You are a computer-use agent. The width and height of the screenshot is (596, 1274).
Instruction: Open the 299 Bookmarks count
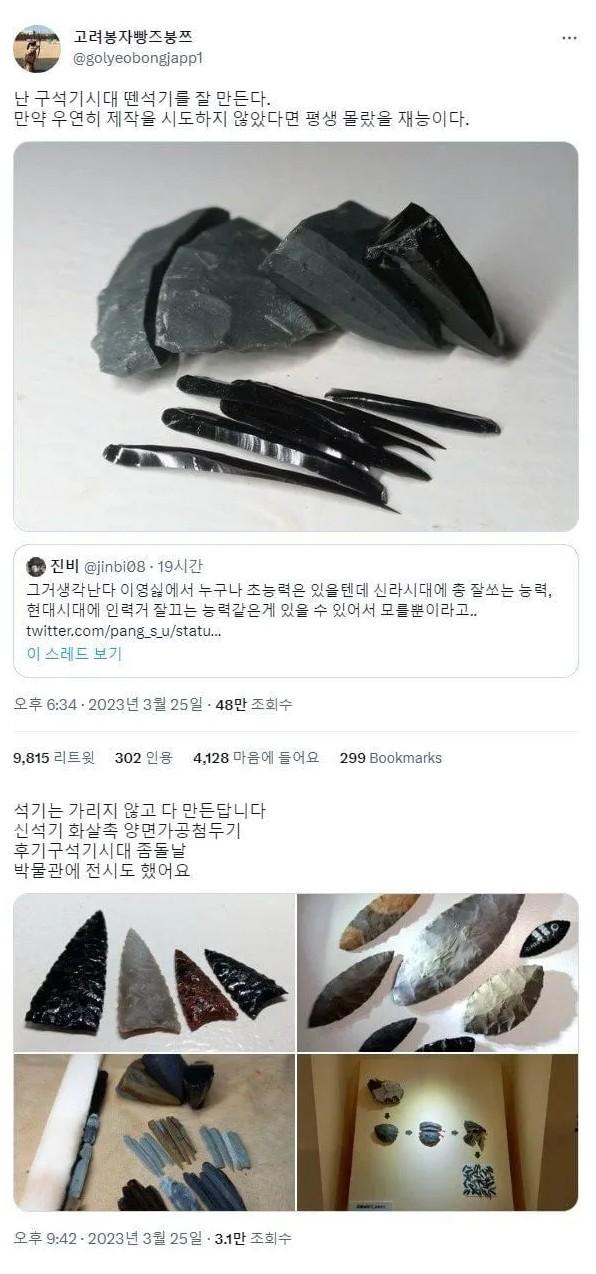click(391, 758)
